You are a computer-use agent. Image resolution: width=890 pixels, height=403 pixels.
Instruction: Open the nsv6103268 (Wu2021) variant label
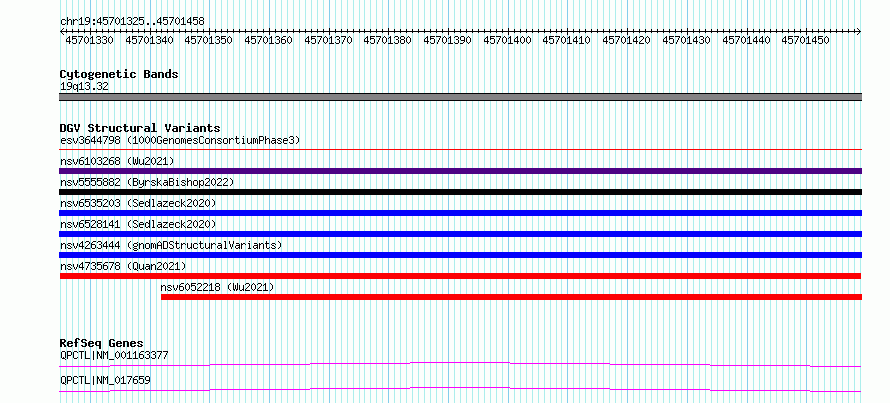[117, 161]
